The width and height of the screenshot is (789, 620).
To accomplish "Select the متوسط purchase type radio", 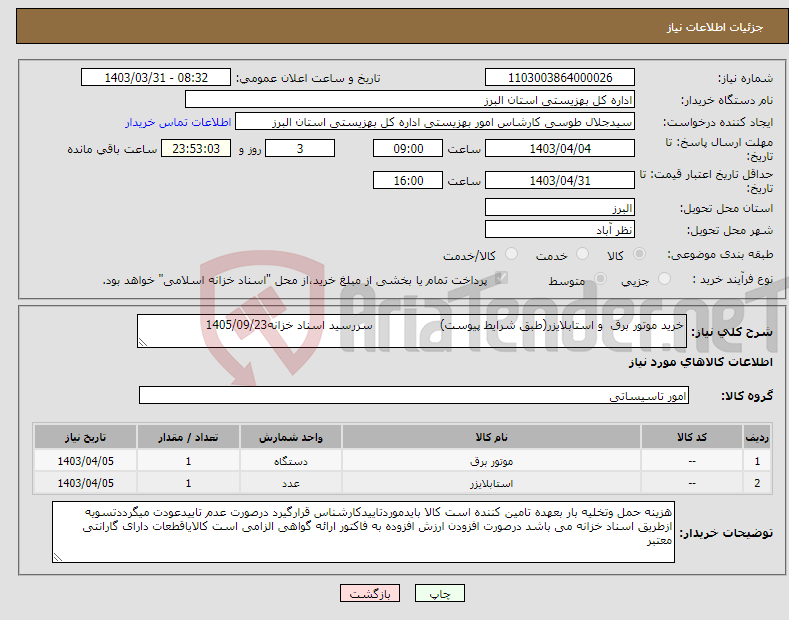I will click(x=600, y=279).
